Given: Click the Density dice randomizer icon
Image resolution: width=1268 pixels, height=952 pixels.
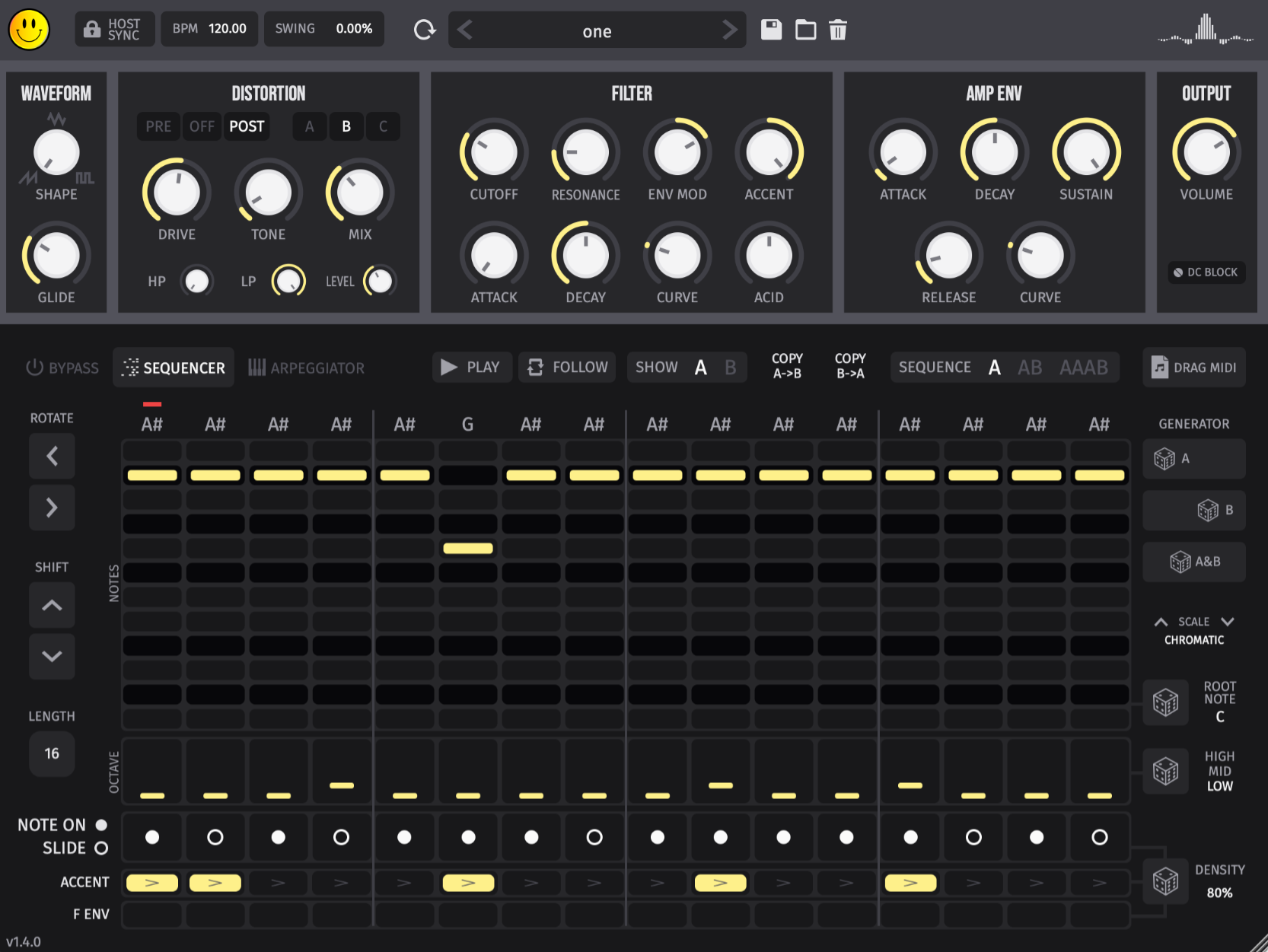Looking at the screenshot, I should click(x=1164, y=881).
